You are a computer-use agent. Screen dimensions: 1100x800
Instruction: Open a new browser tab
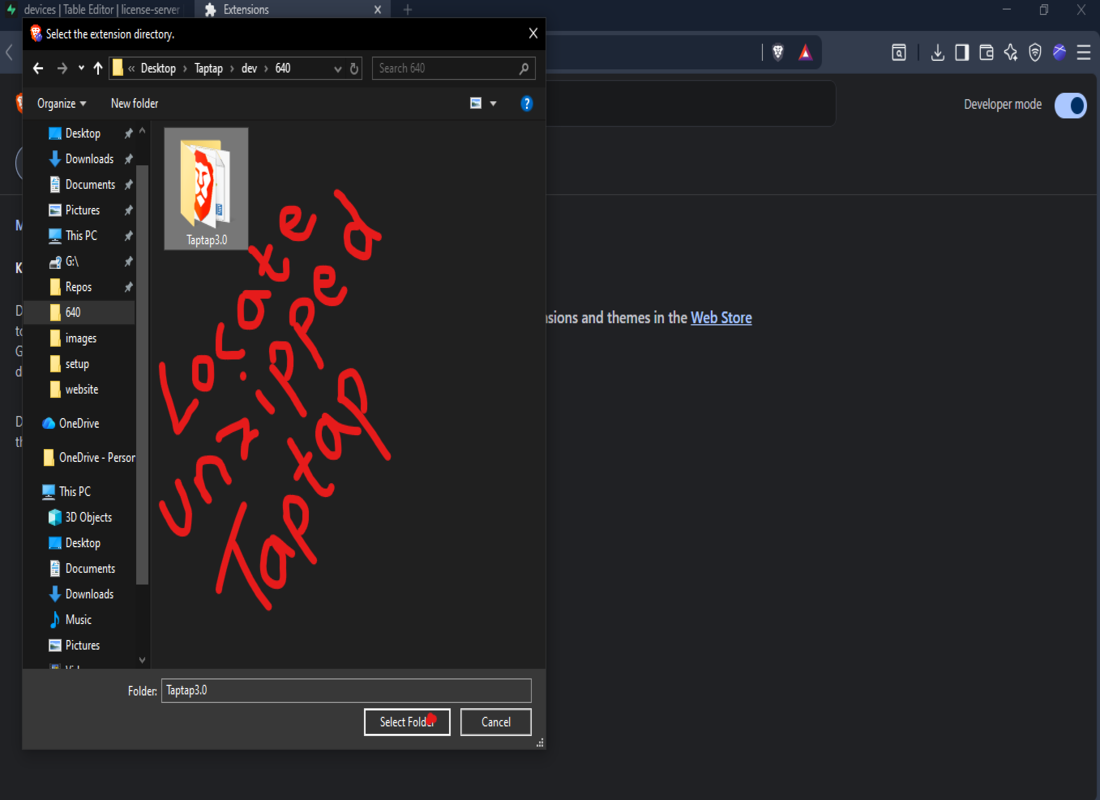[x=408, y=10]
